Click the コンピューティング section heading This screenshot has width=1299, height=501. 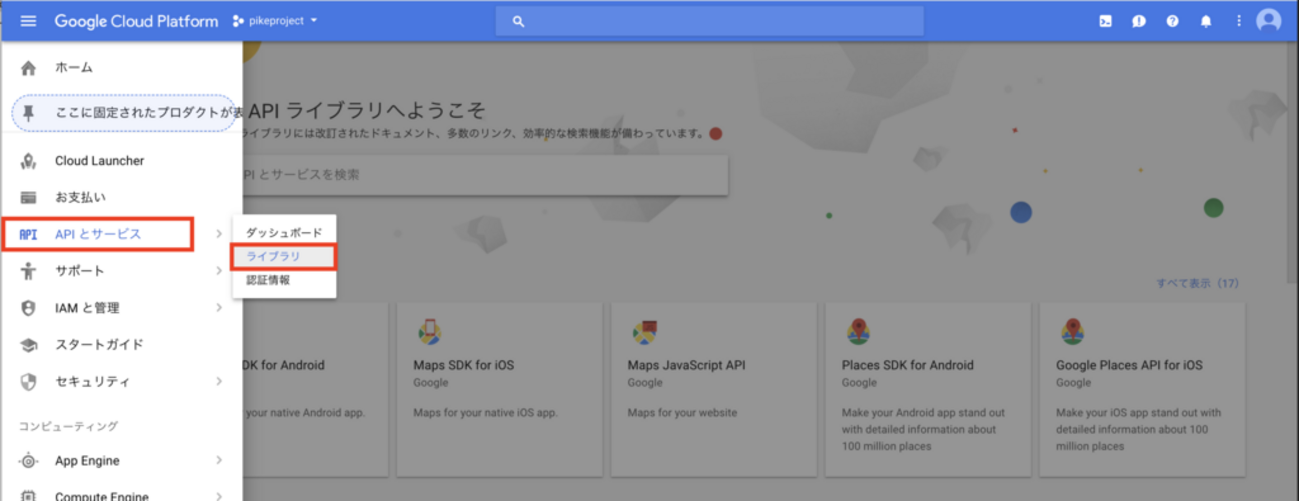(x=68, y=427)
